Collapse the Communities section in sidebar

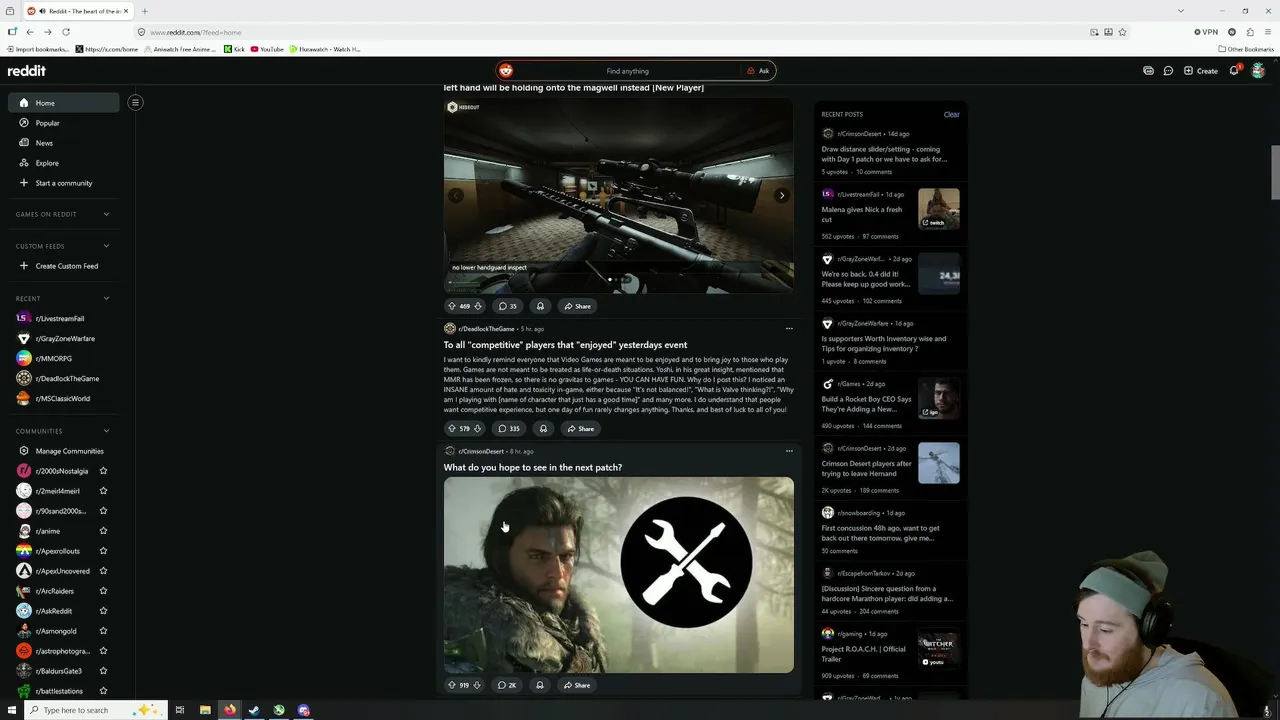tap(106, 431)
